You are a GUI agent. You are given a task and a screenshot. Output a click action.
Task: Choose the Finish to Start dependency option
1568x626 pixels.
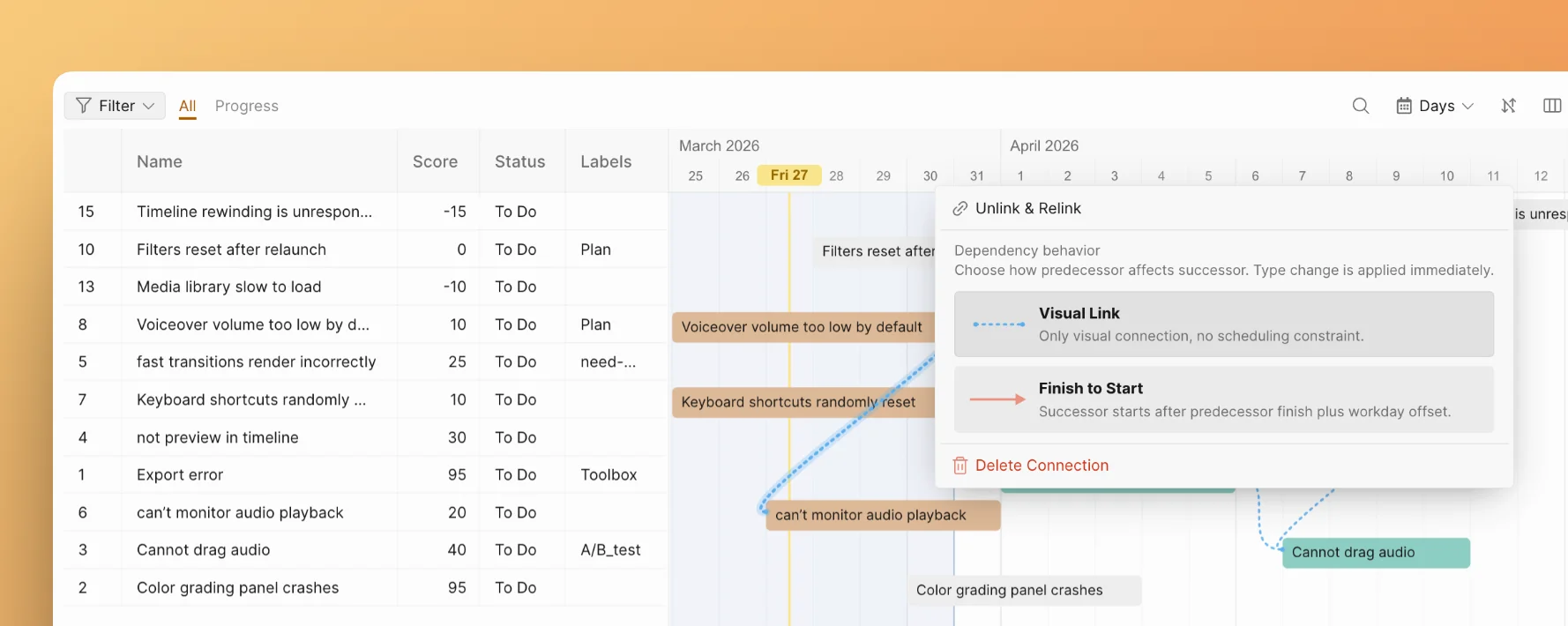pyautogui.click(x=1223, y=399)
